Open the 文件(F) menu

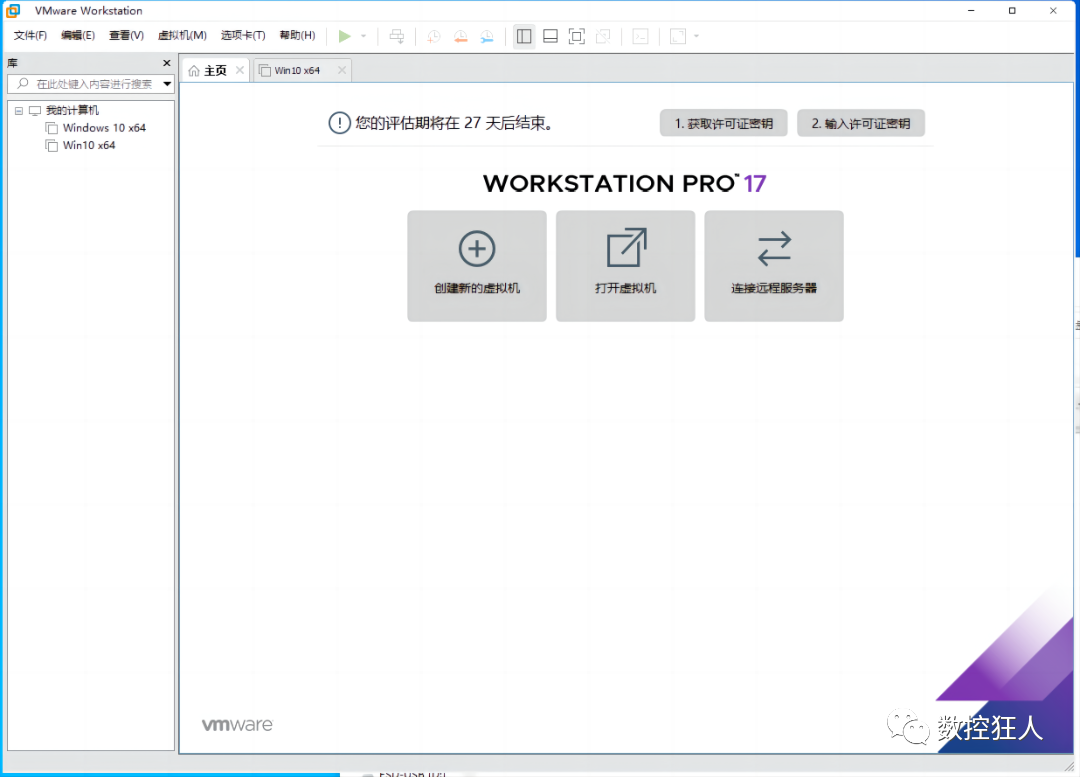click(30, 35)
